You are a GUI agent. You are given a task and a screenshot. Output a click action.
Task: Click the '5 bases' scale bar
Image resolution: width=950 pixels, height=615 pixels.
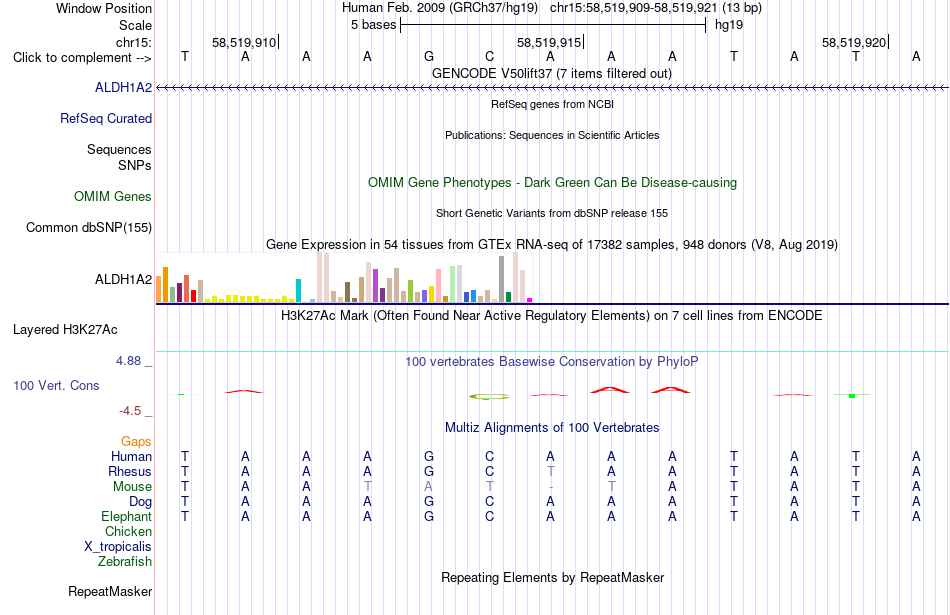553,25
